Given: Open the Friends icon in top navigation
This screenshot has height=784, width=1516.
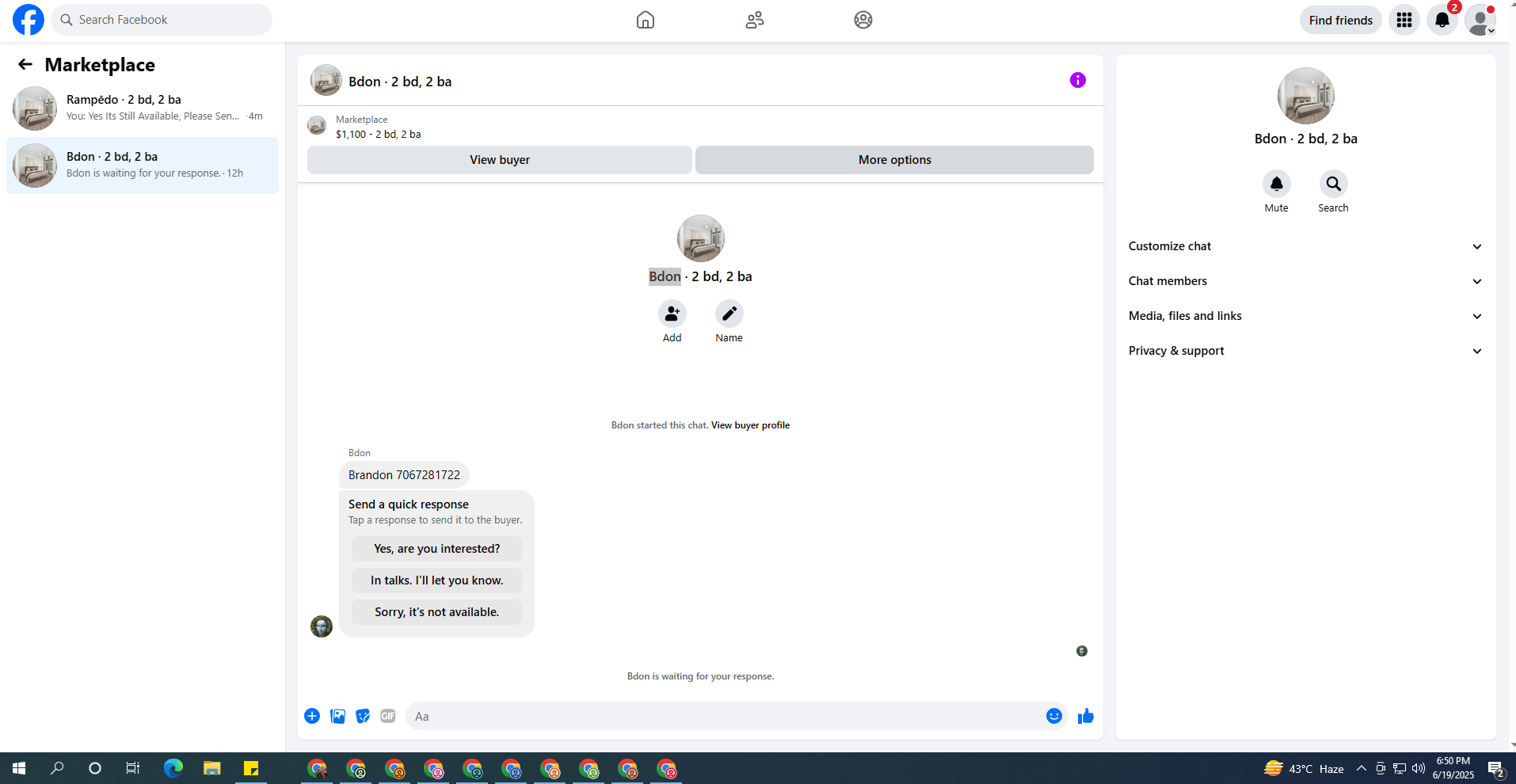Looking at the screenshot, I should coord(755,20).
